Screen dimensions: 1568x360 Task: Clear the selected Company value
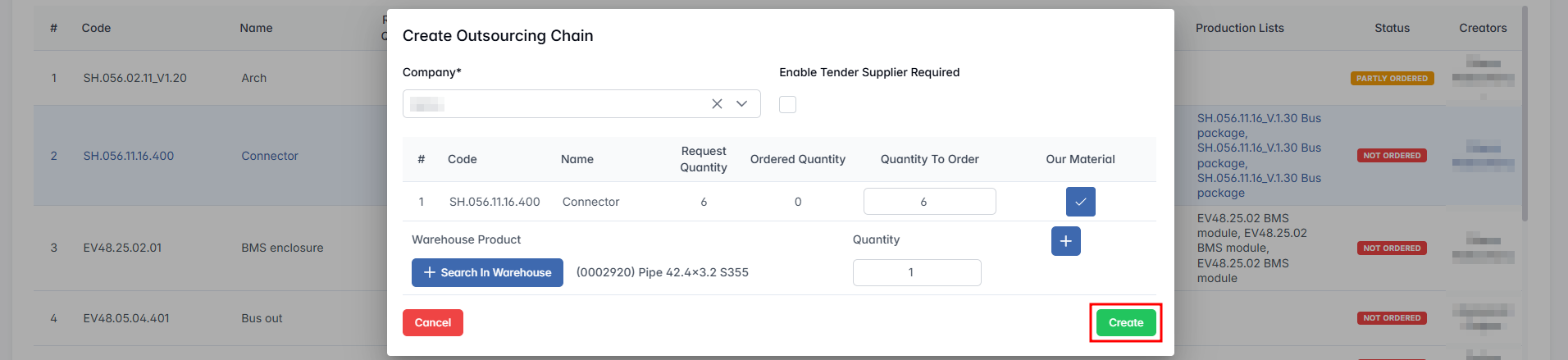click(717, 104)
